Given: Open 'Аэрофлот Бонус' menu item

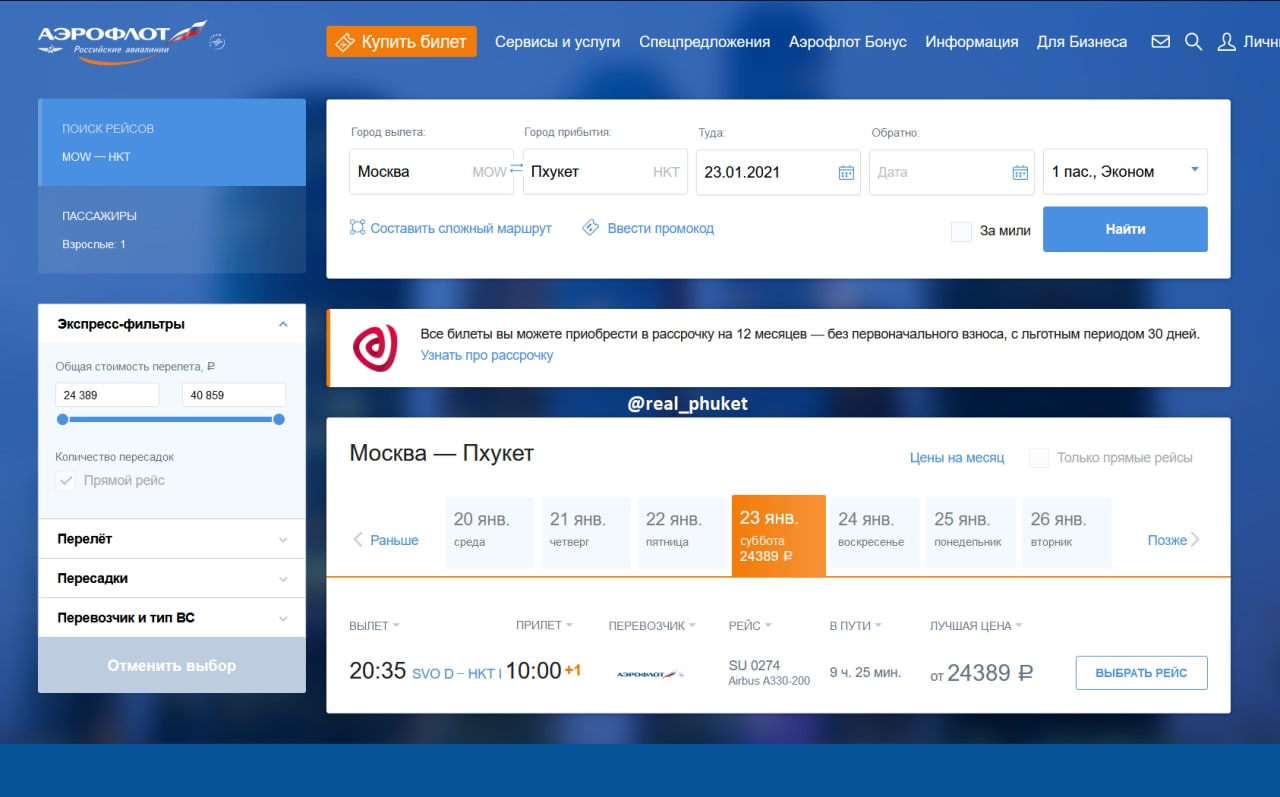Looking at the screenshot, I should [x=848, y=42].
